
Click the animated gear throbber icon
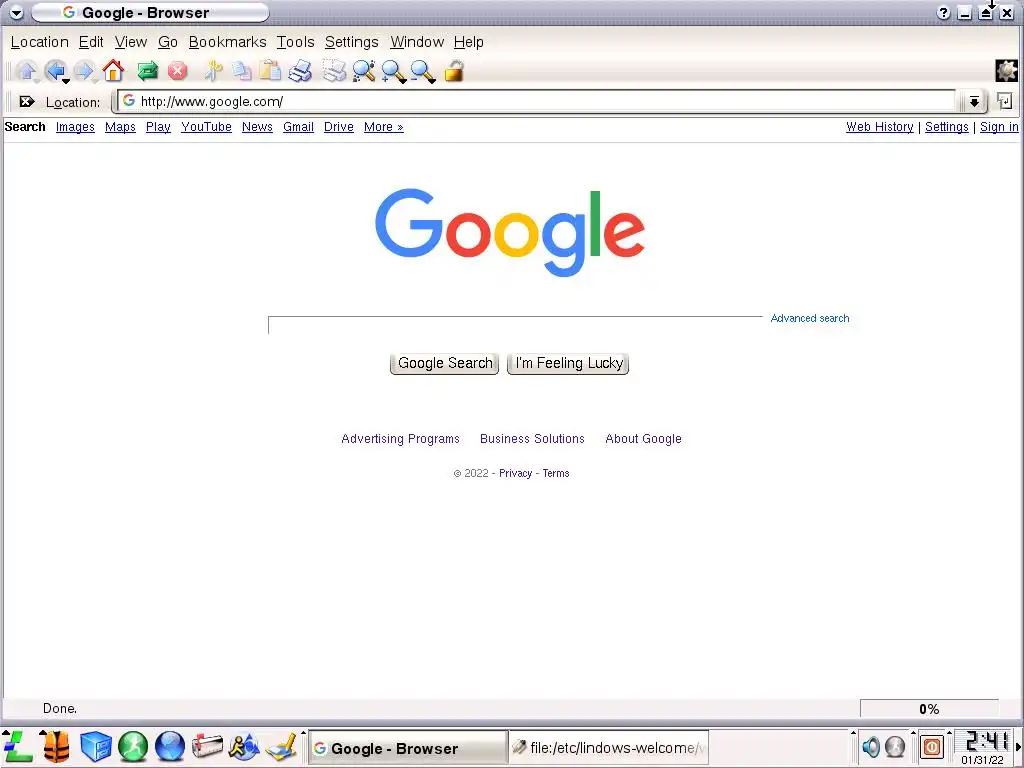[x=1006, y=71]
